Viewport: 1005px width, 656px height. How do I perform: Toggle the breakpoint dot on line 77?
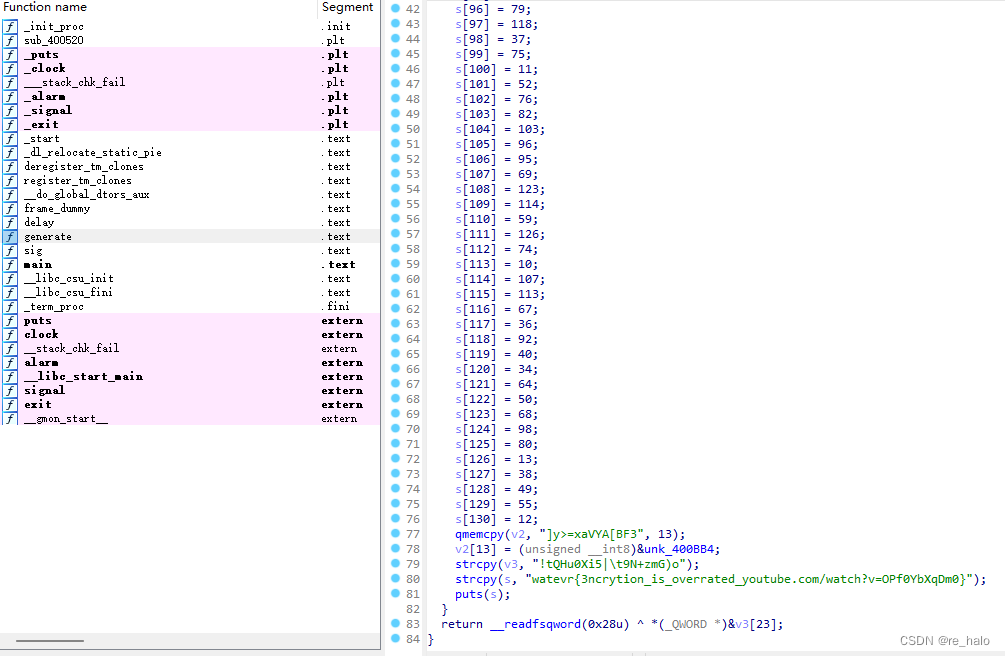pyautogui.click(x=397, y=534)
